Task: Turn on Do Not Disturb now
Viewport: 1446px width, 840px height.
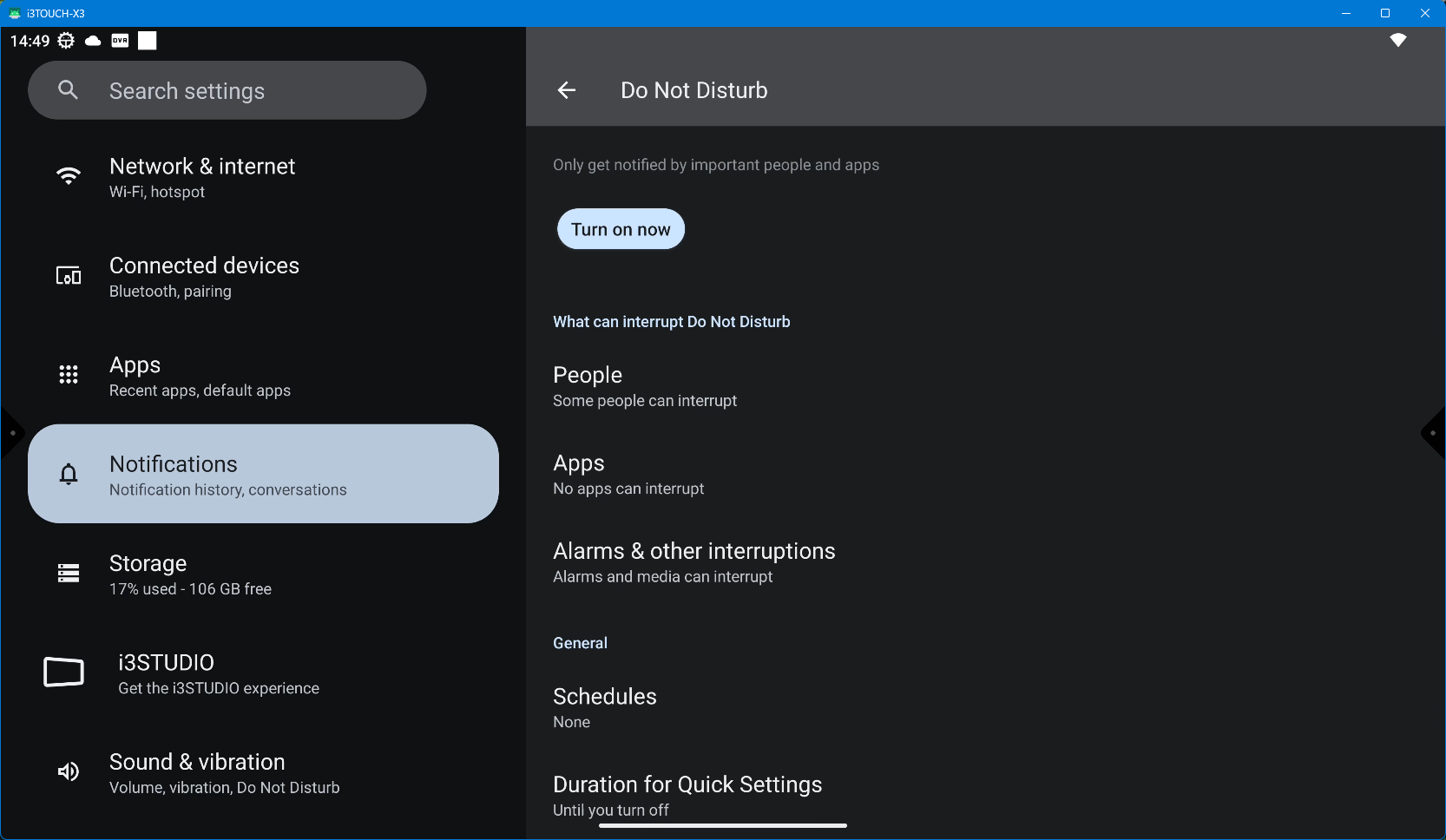Action: click(621, 229)
